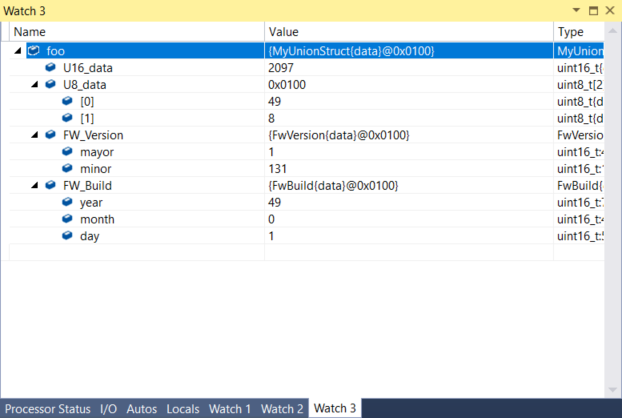Click the field icon beside mayor
This screenshot has height=418, width=622.
point(67,151)
